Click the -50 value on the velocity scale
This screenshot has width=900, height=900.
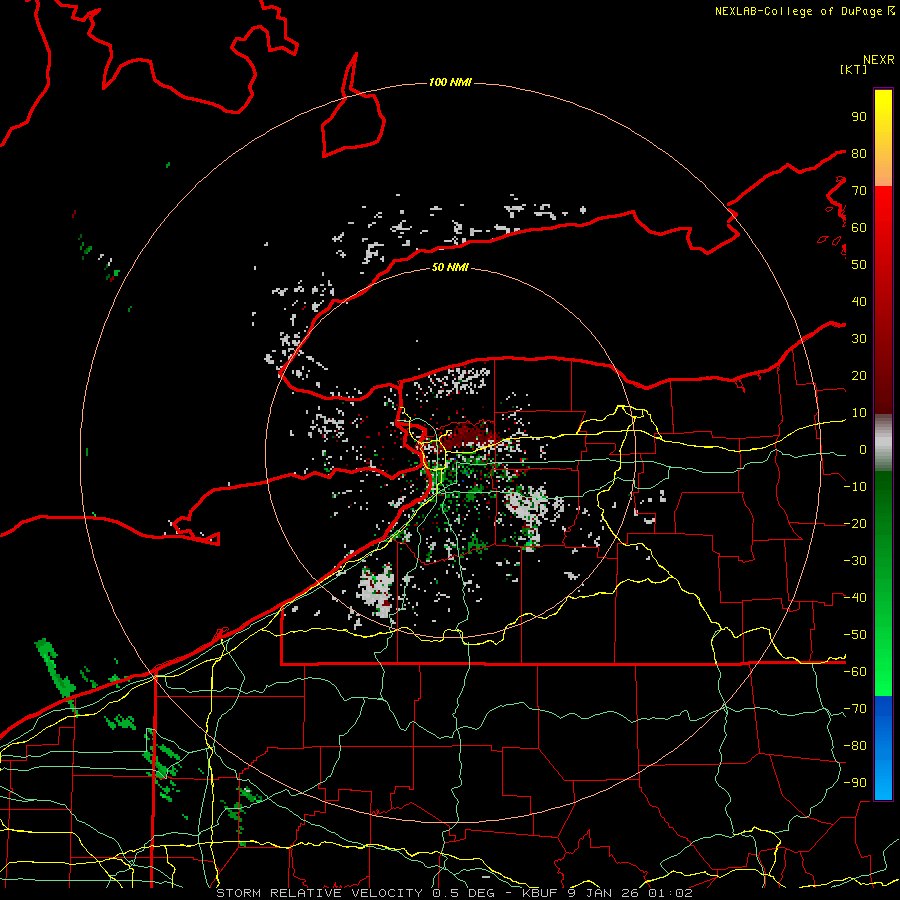pos(855,635)
